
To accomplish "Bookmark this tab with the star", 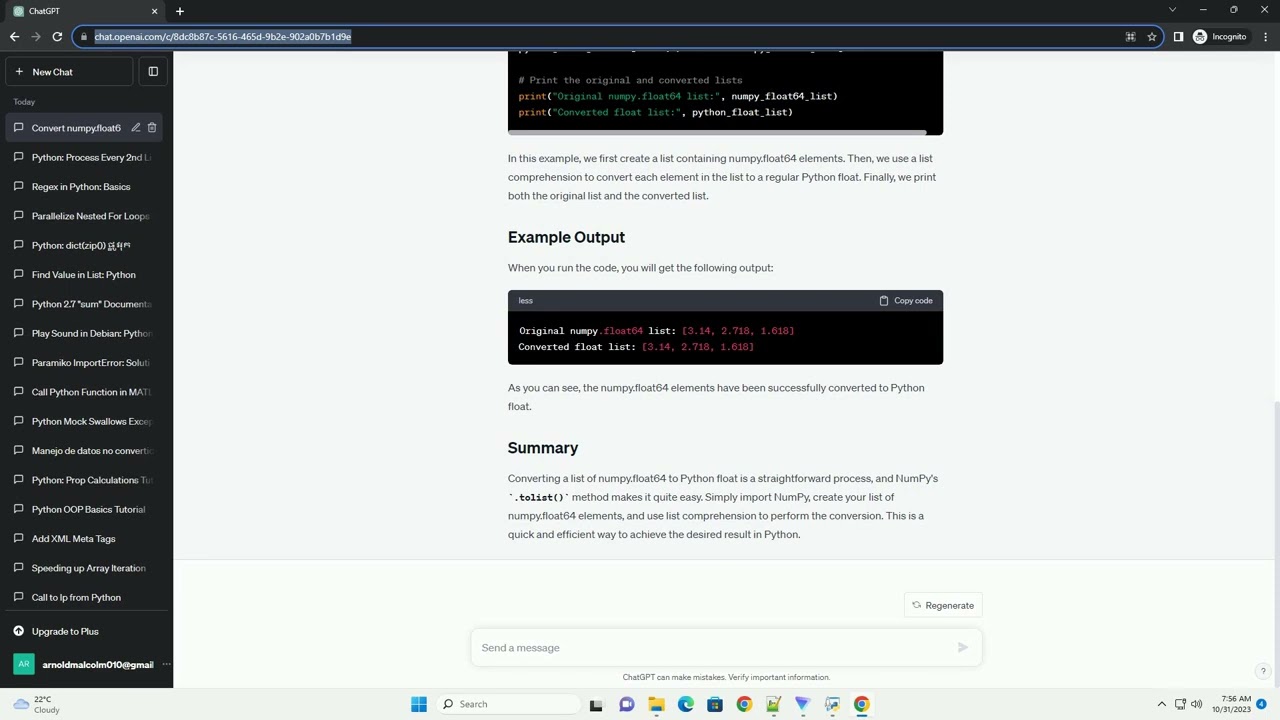I will 1152,37.
